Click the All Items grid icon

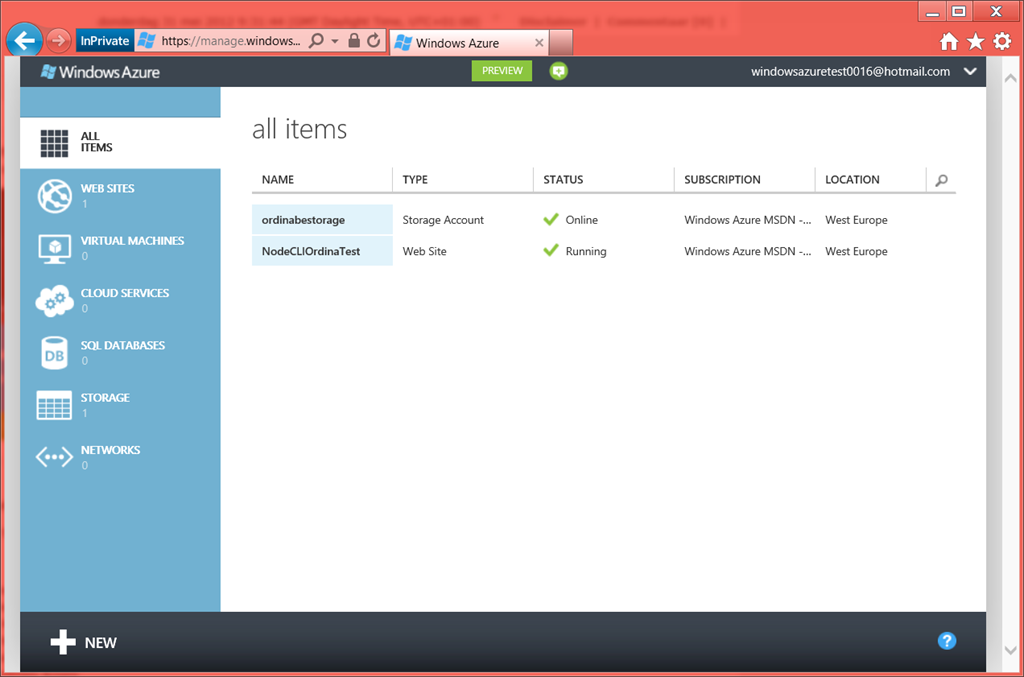click(x=54, y=143)
